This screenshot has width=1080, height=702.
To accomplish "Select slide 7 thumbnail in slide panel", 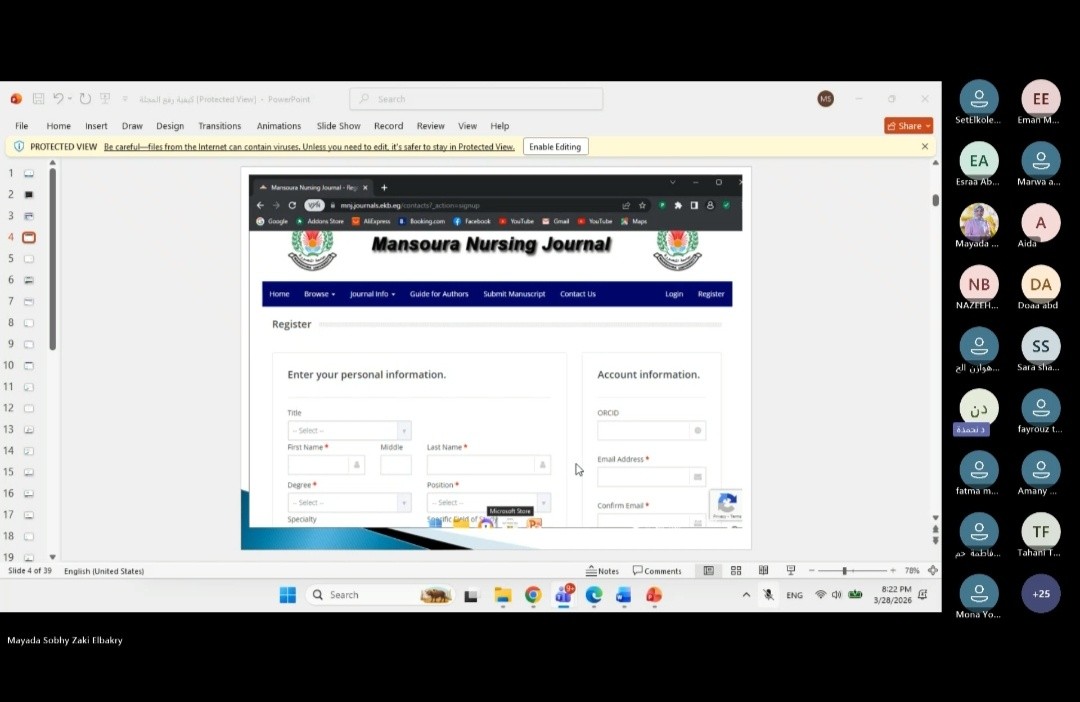I will point(29,301).
